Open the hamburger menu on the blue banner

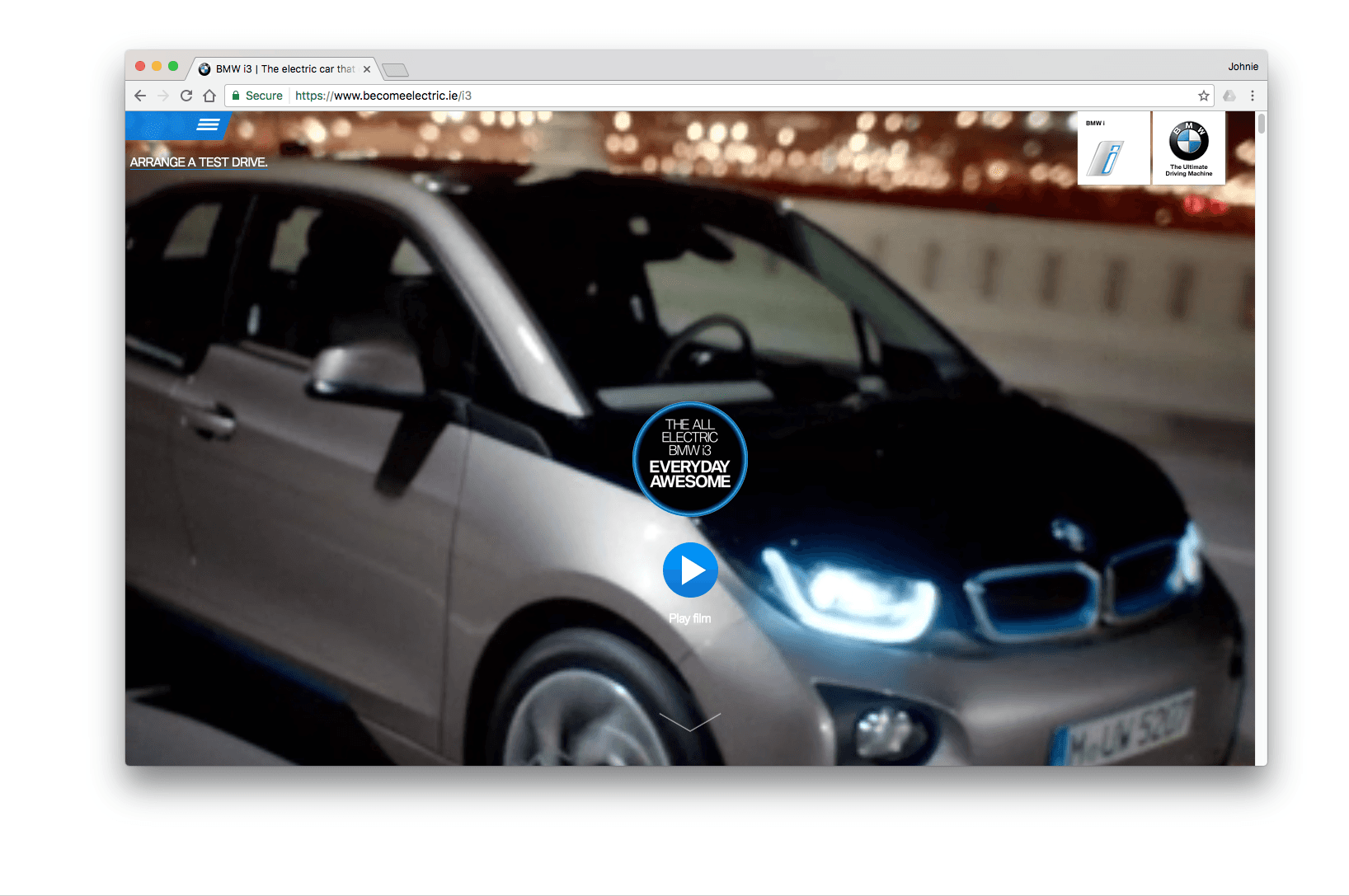tap(208, 124)
